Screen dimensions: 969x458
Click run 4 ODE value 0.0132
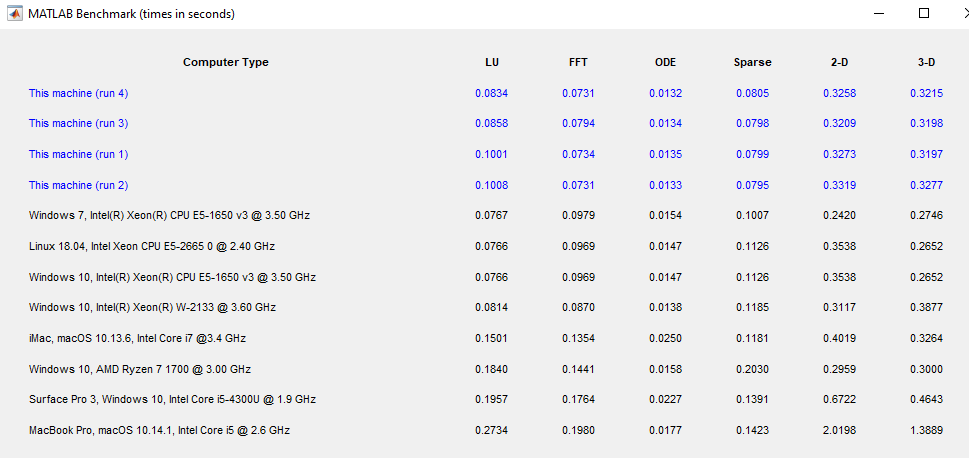[x=666, y=93]
